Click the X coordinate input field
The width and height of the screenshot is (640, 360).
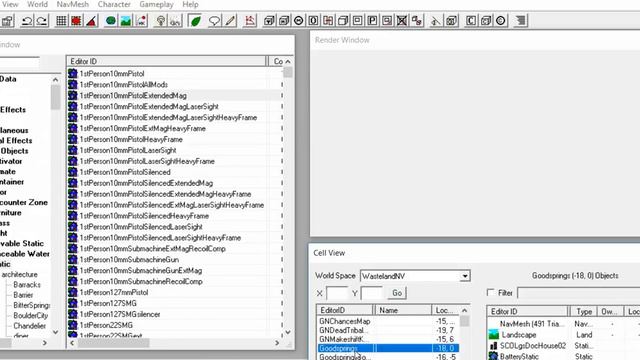click(x=337, y=293)
